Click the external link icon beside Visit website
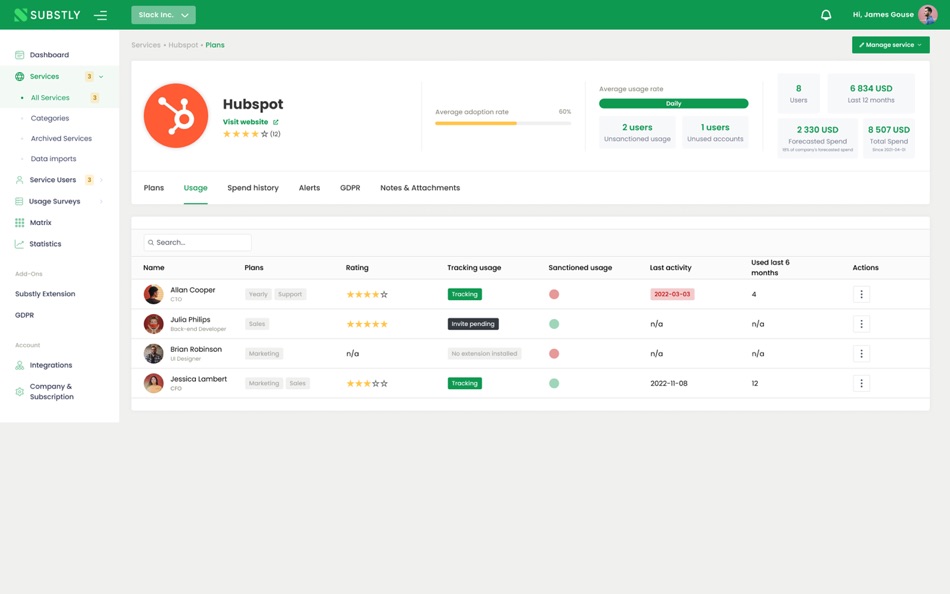Screen dimensions: 950x594 (x=276, y=122)
